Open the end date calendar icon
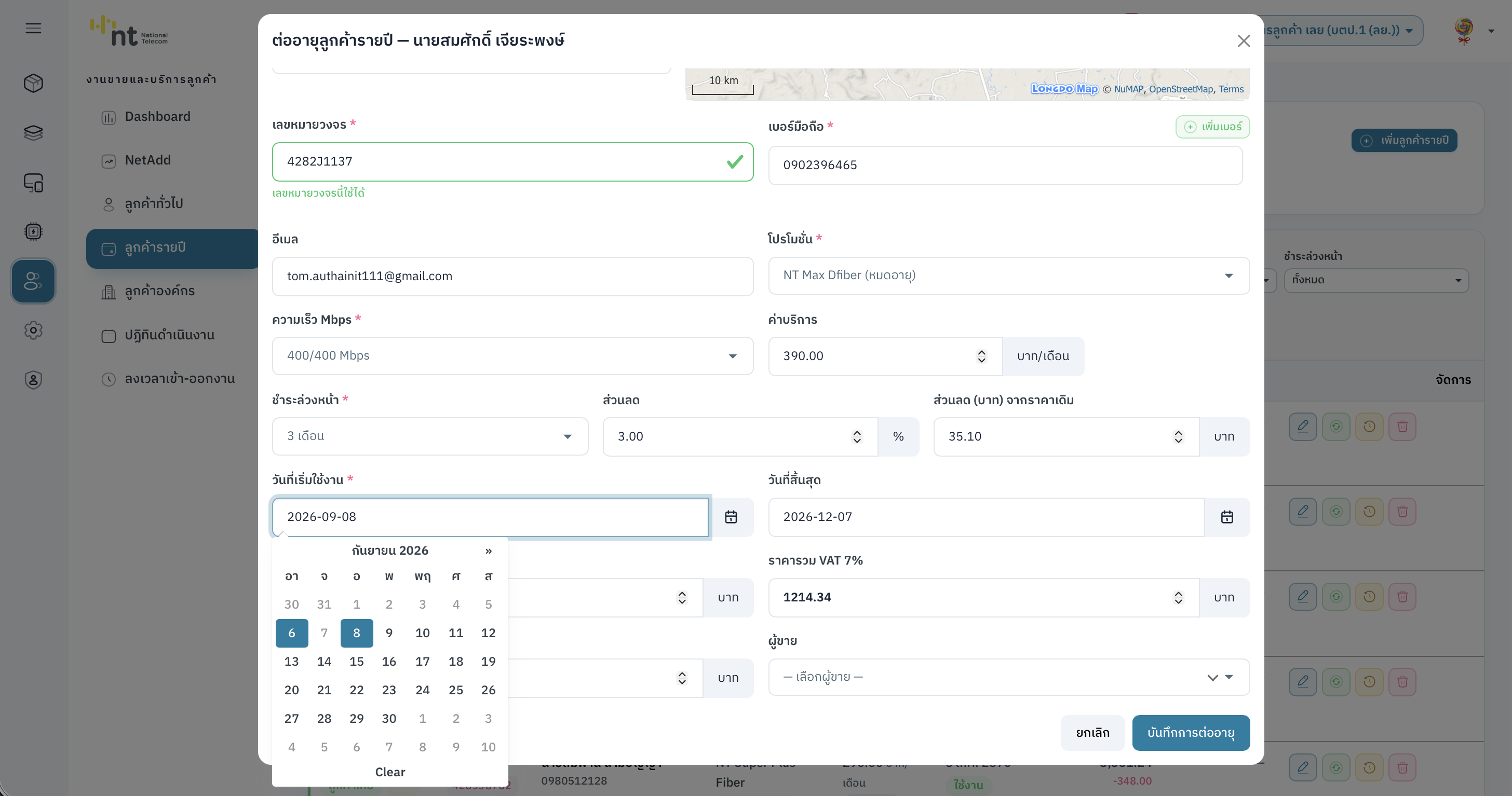Image resolution: width=1512 pixels, height=796 pixels. coord(1227,517)
